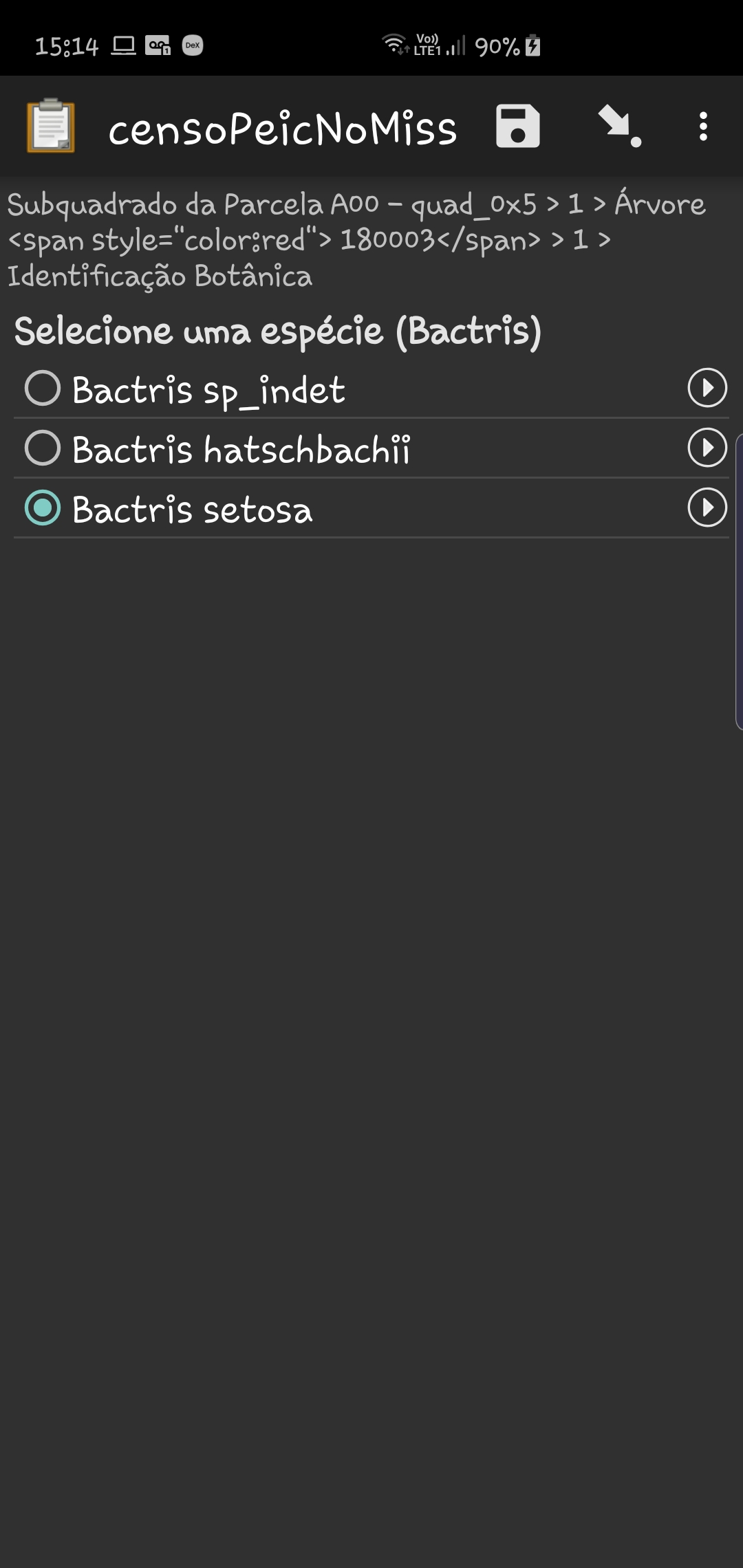Tap the Bactris hatschbachii species label
This screenshot has width=743, height=1568.
(x=241, y=450)
